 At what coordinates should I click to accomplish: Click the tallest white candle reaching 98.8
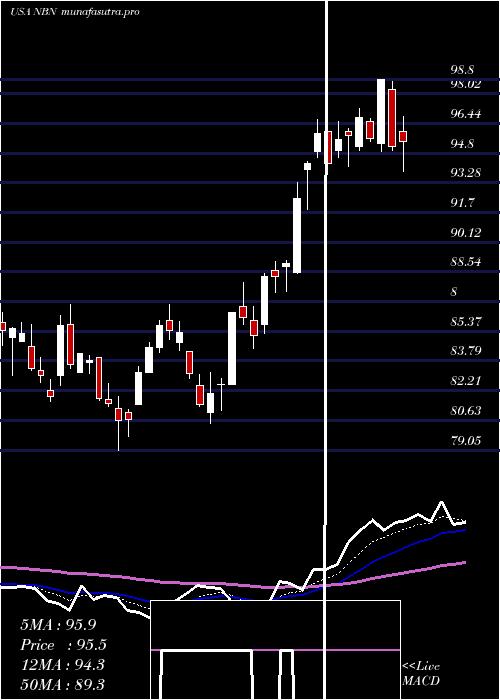(x=381, y=112)
